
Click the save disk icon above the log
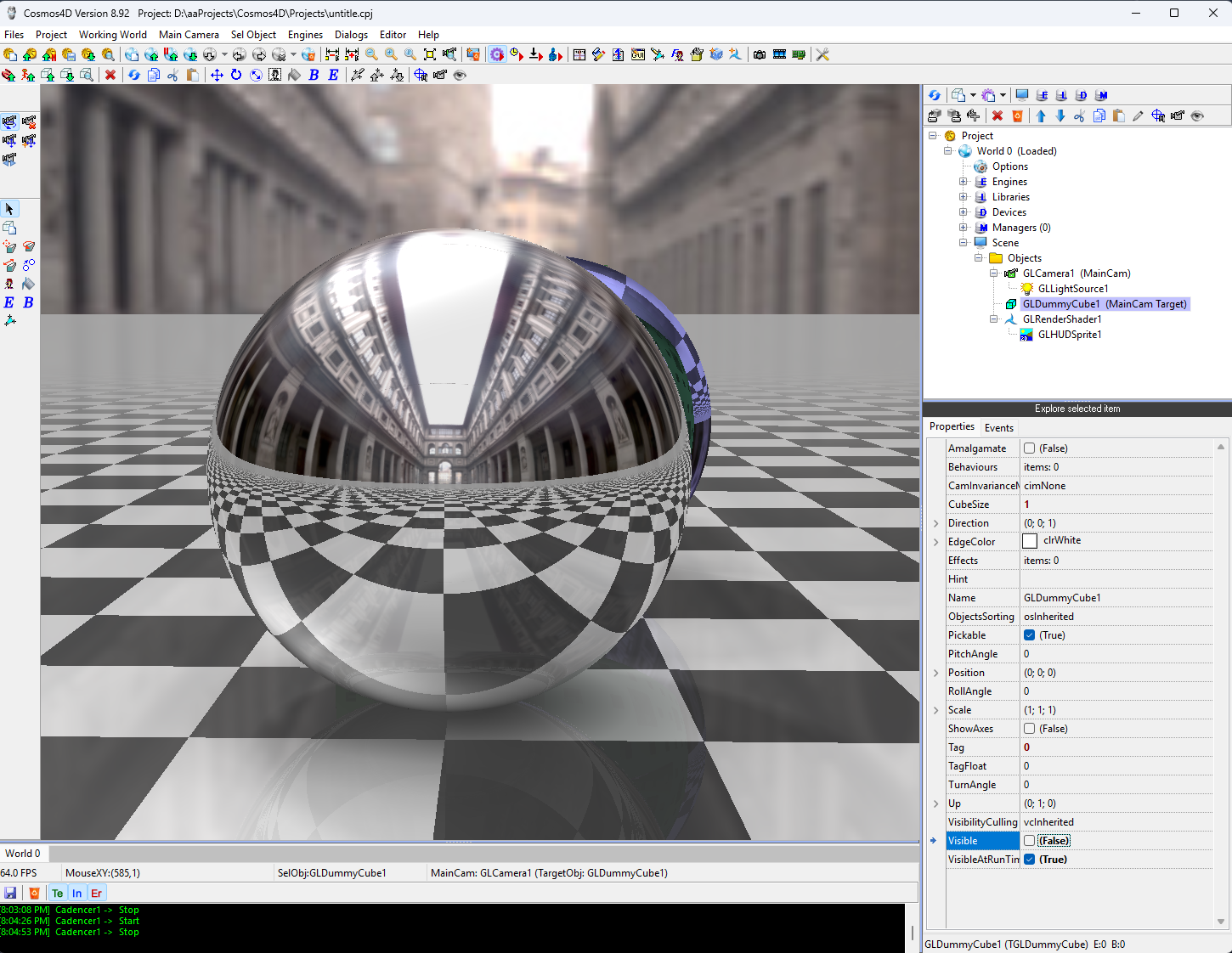pos(10,893)
